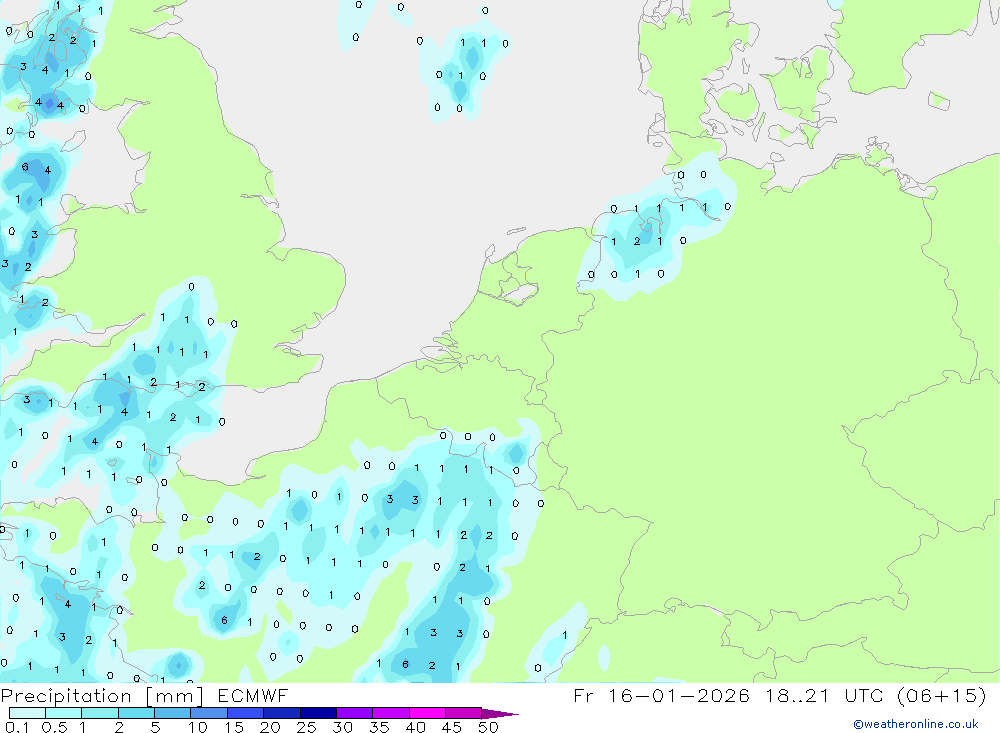Screen dimensions: 1000x733
Task: Click the '20' legend scale label
Action: tap(270, 727)
